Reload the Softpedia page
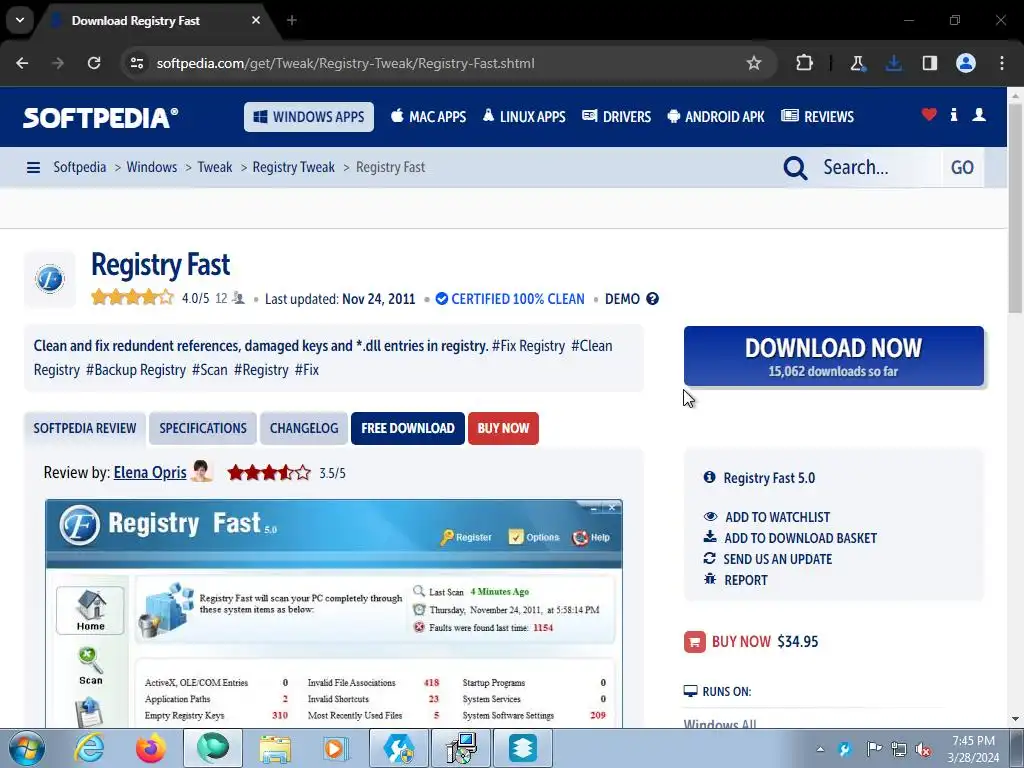Viewport: 1024px width, 768px height. (x=94, y=63)
